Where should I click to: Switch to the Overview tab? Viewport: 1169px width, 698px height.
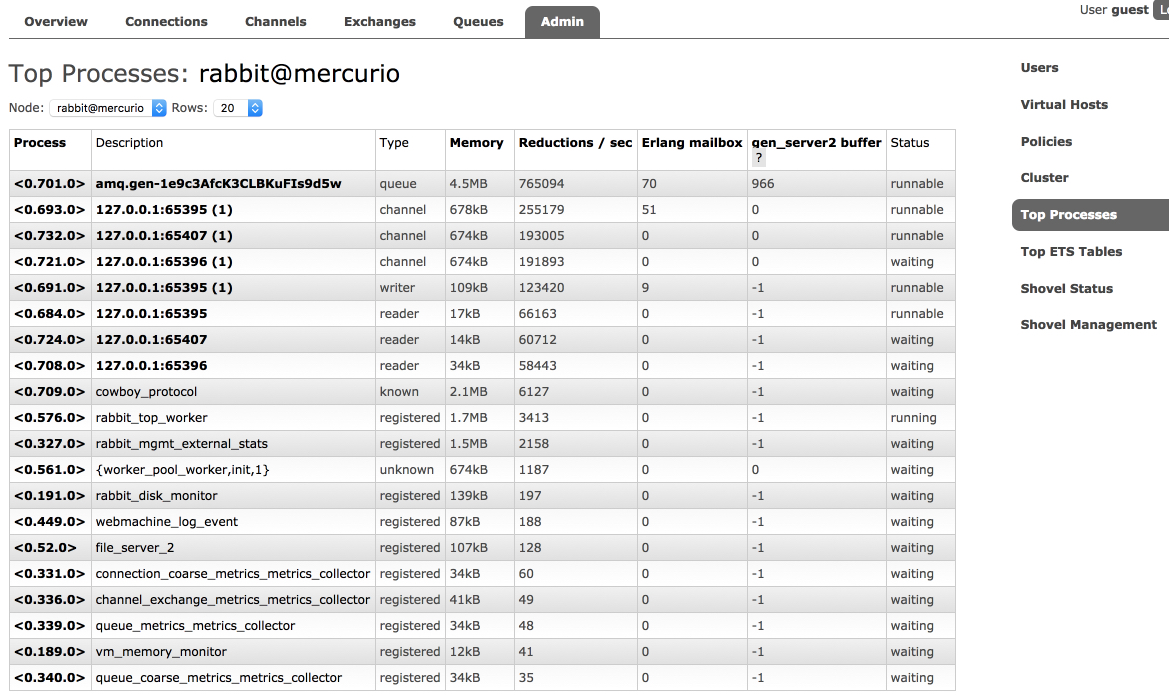(55, 21)
